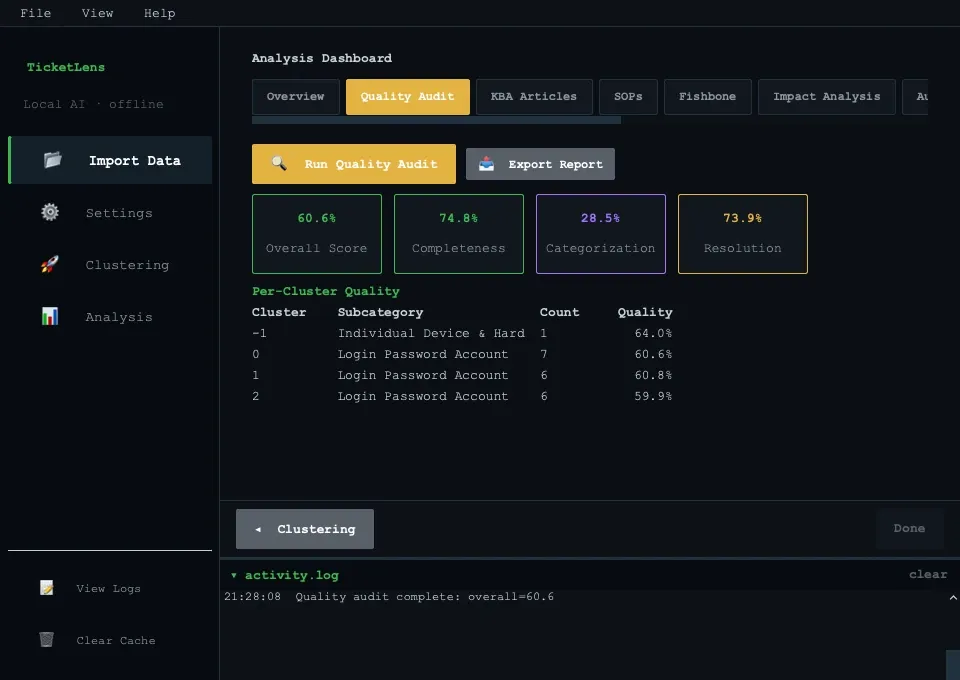Select the Quality Audit tab
Image resolution: width=960 pixels, height=680 pixels.
point(408,97)
